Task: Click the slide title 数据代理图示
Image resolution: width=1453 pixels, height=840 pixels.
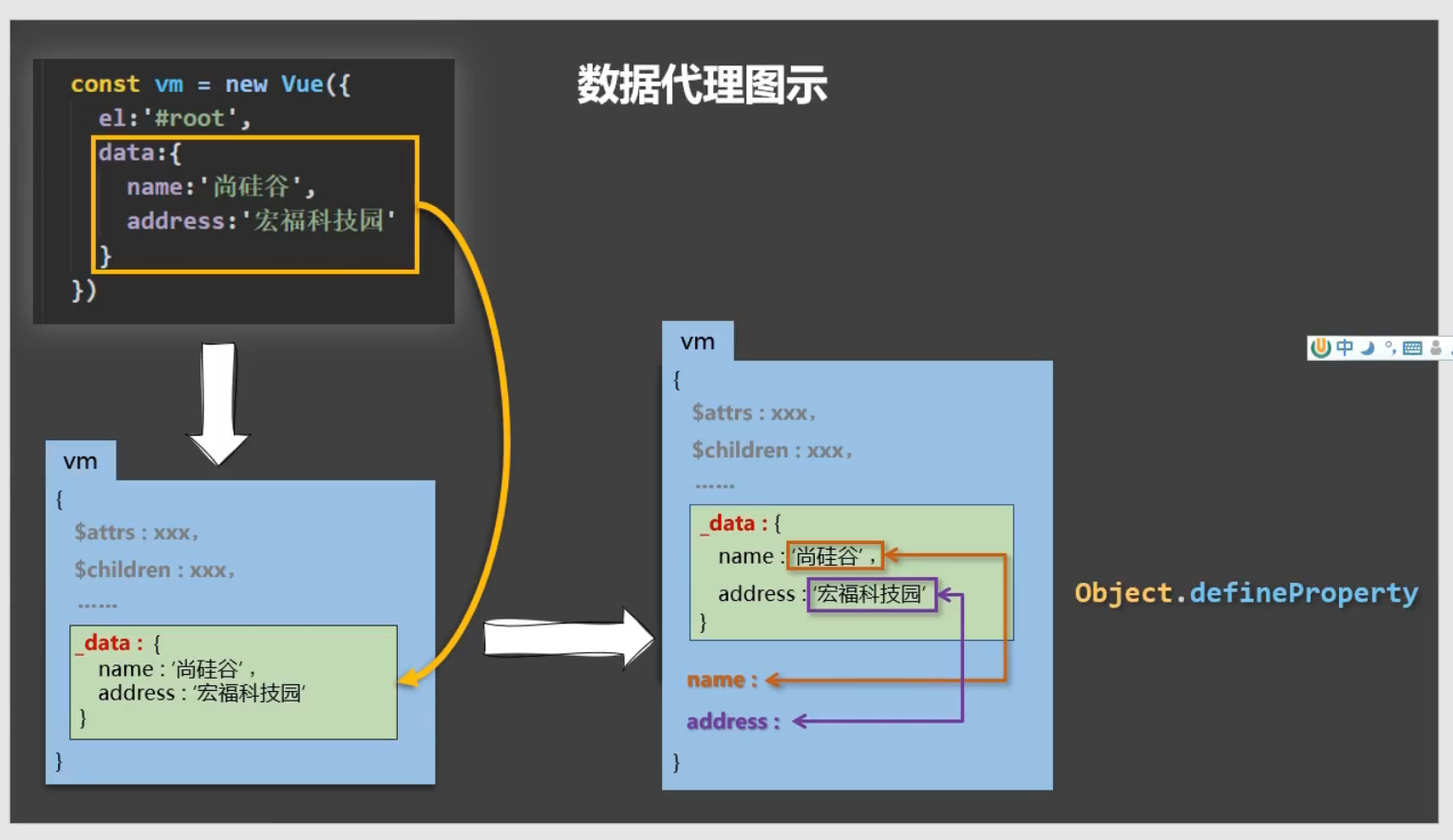Action: 703,84
